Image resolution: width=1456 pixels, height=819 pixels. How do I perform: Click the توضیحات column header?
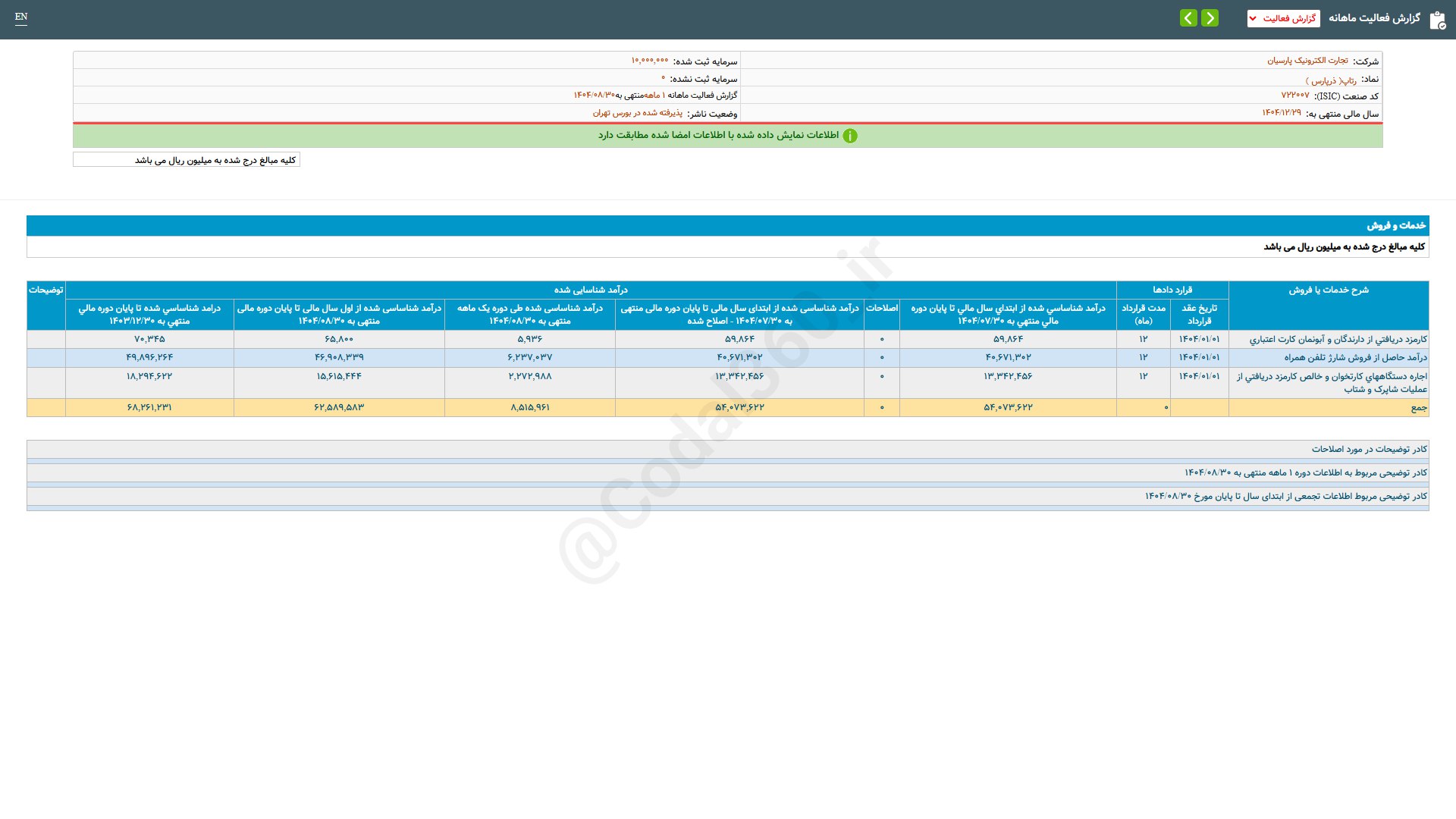[45, 290]
